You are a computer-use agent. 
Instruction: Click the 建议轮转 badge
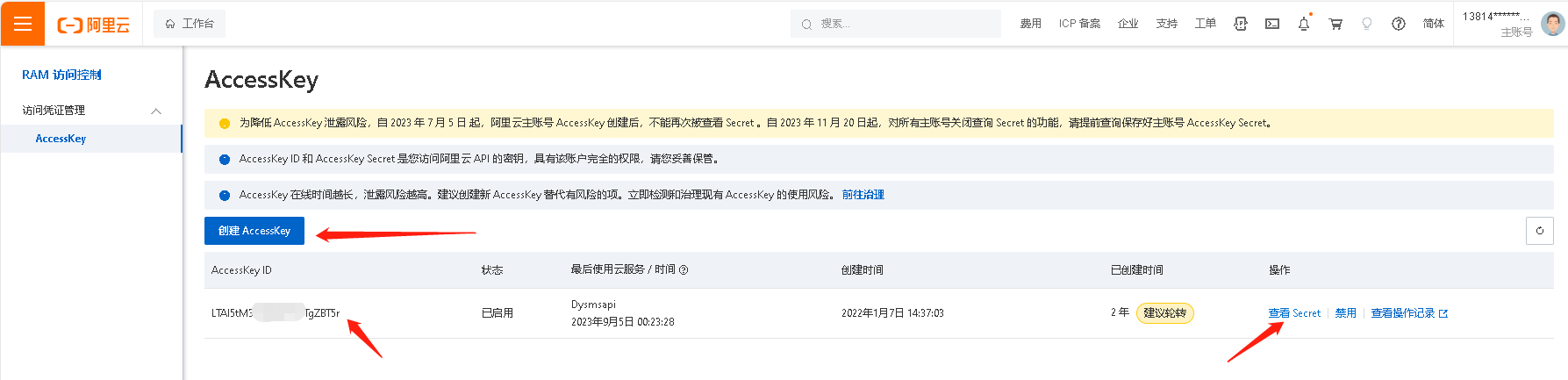click(1165, 313)
